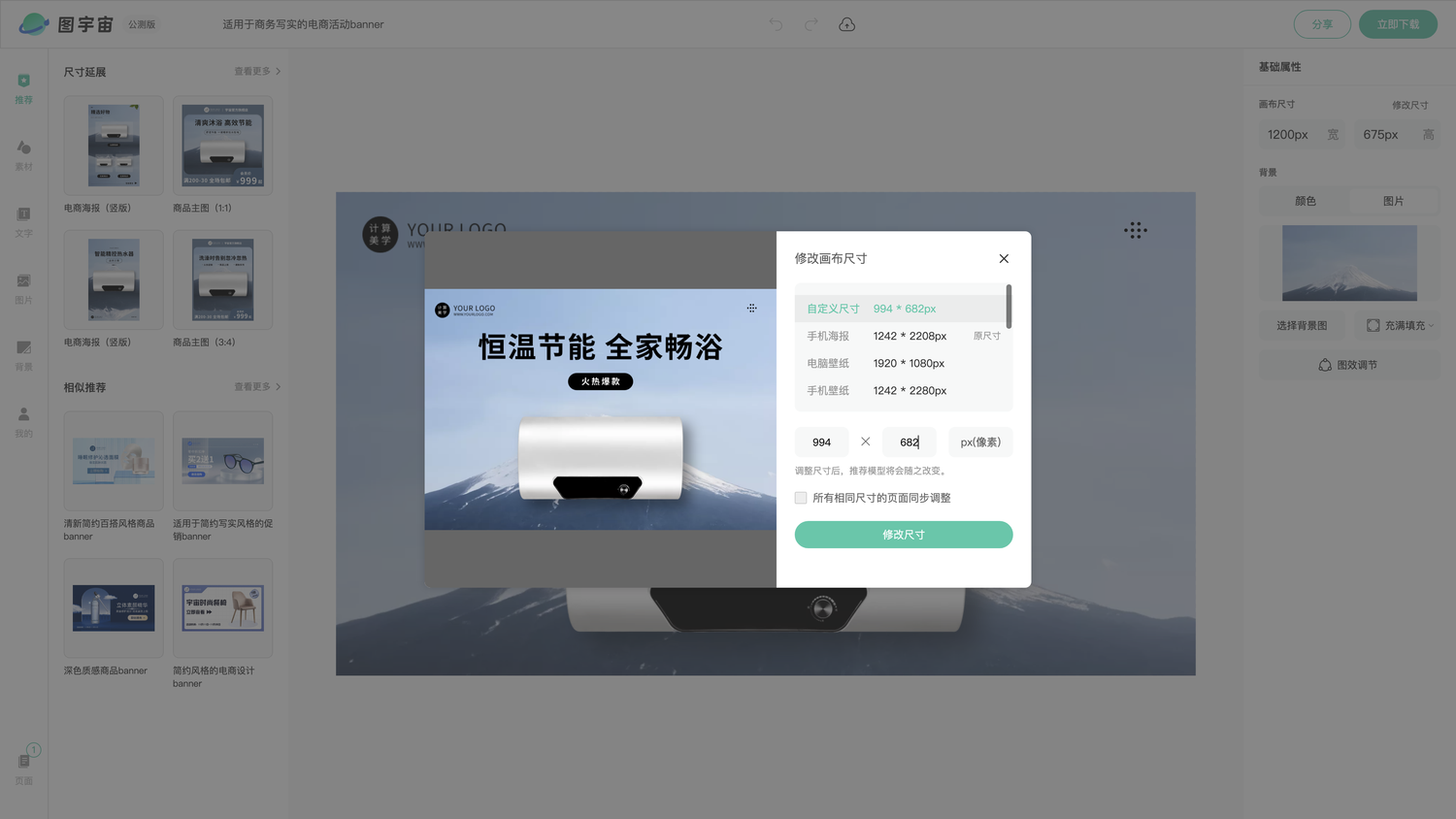Screen dimensions: 1456x819
Task: Click the redo arrow icon
Action: [811, 24]
